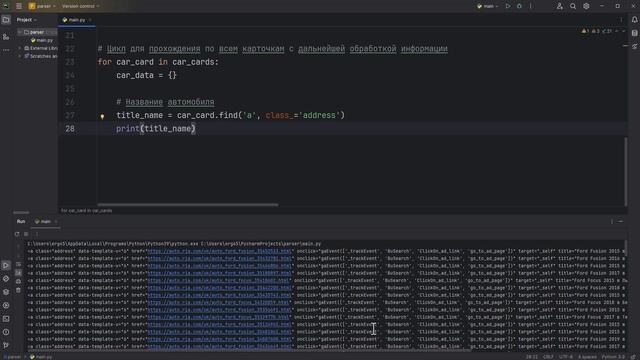Clear all console output trash icon
Viewport: 640px width, 360px height.
(x=18, y=290)
